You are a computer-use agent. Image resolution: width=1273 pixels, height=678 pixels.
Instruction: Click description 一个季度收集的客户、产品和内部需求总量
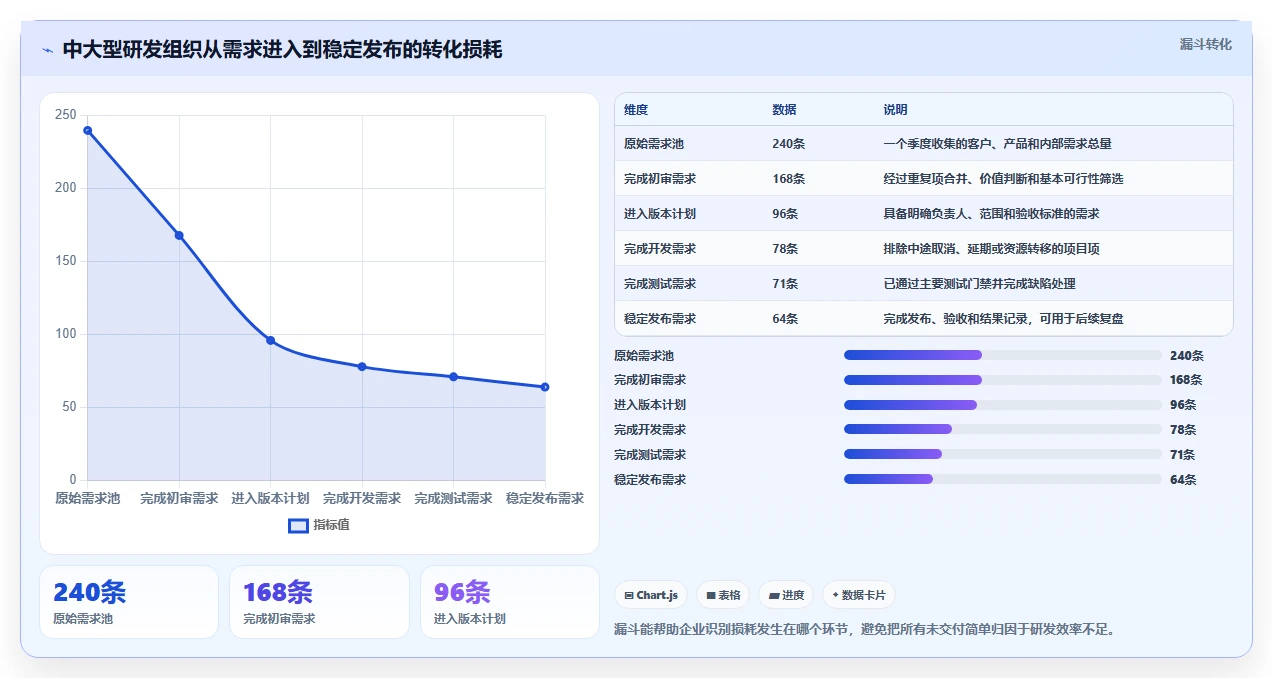997,144
